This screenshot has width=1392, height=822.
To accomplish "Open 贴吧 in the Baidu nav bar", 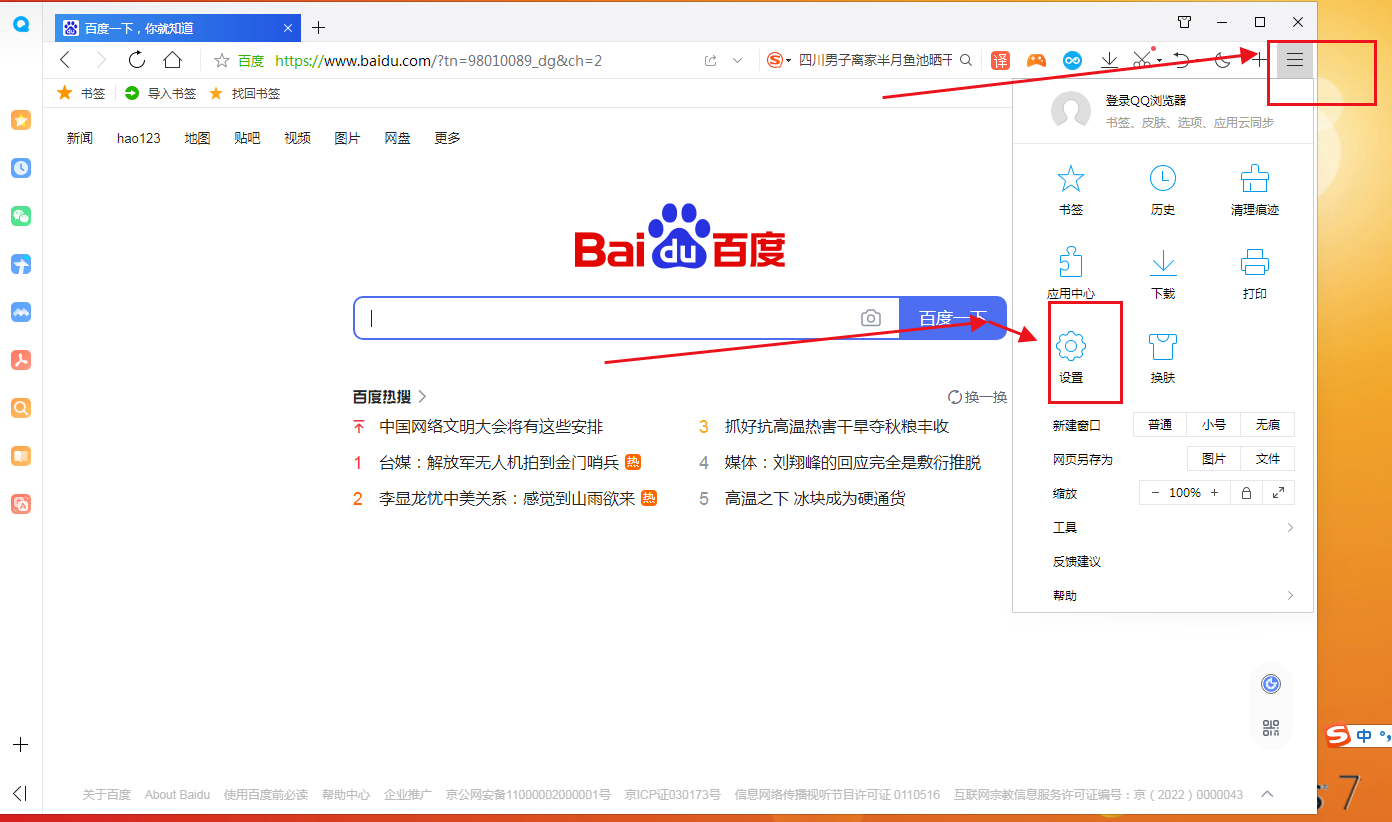I will pos(247,138).
